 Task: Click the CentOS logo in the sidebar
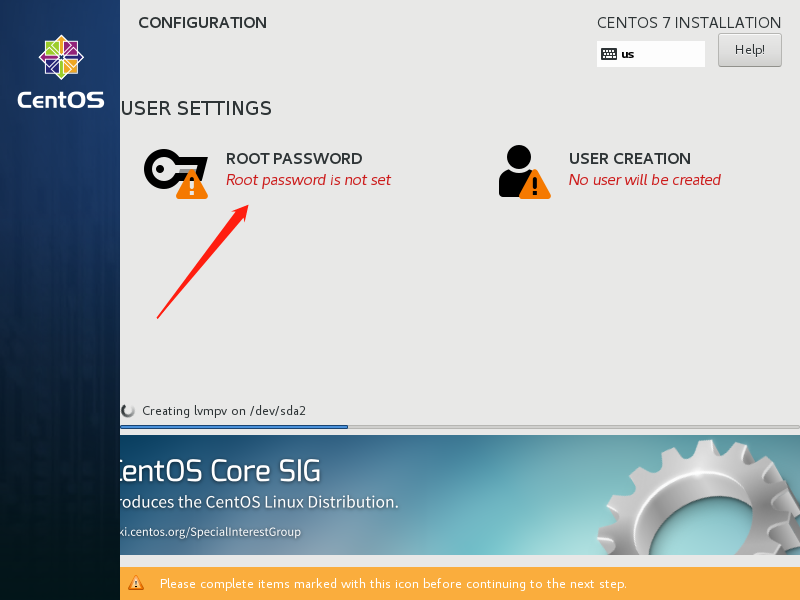pos(61,72)
